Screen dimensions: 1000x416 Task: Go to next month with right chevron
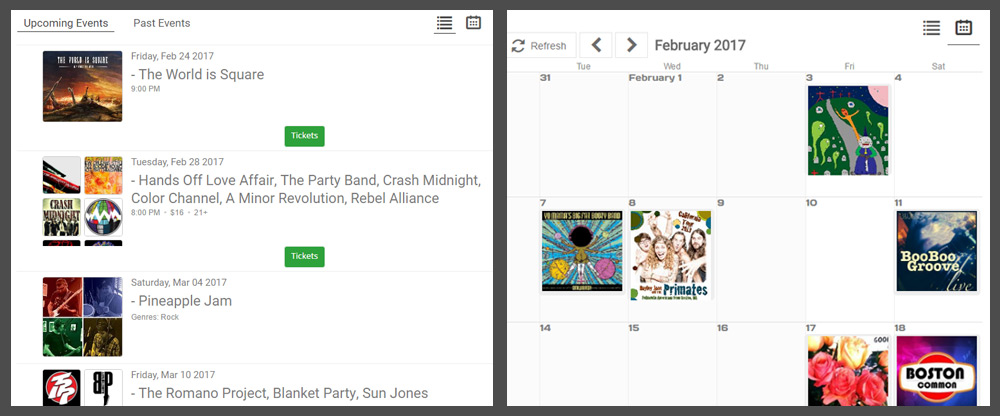631,45
